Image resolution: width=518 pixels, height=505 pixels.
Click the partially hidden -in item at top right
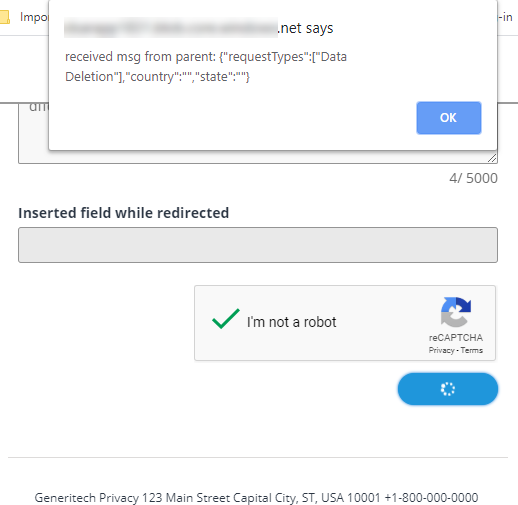point(505,17)
